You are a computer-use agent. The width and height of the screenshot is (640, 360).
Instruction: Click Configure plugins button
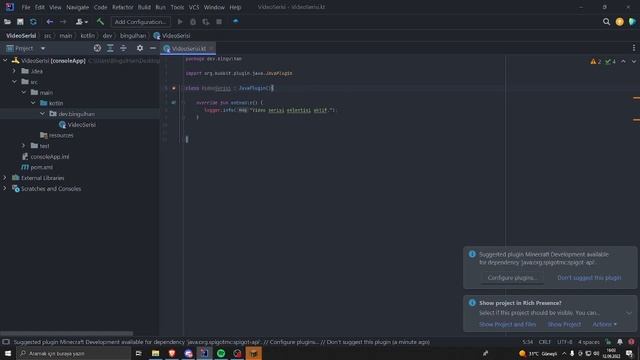512,278
